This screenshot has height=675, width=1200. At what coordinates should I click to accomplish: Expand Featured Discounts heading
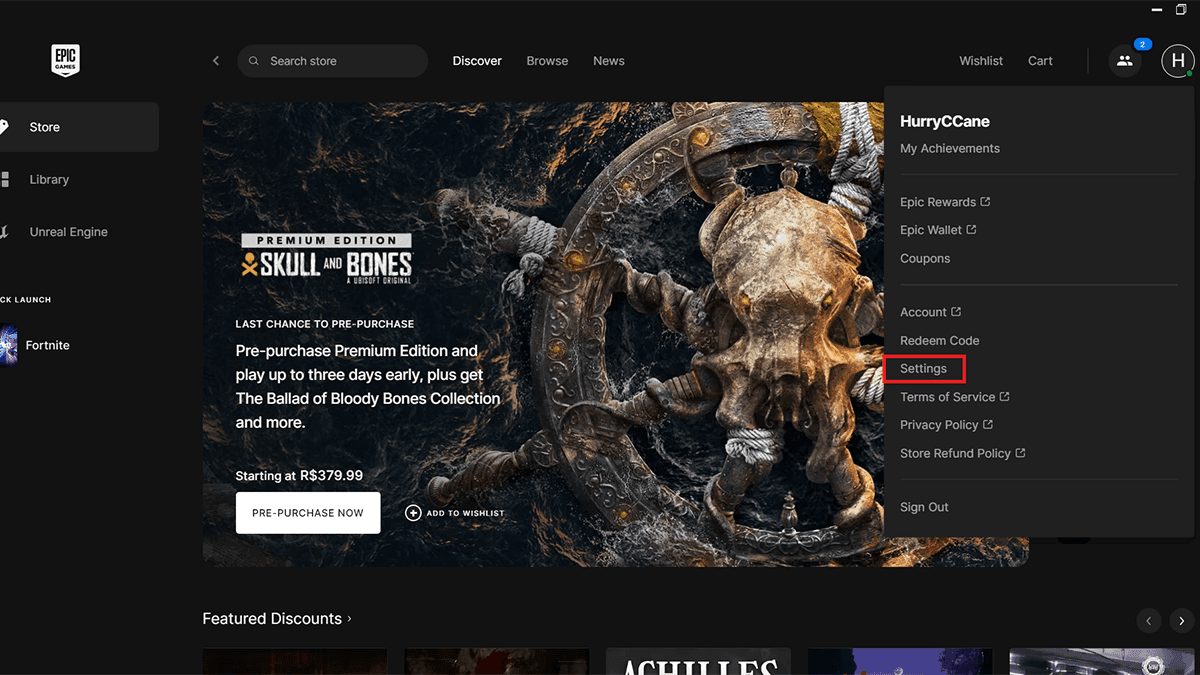277,619
